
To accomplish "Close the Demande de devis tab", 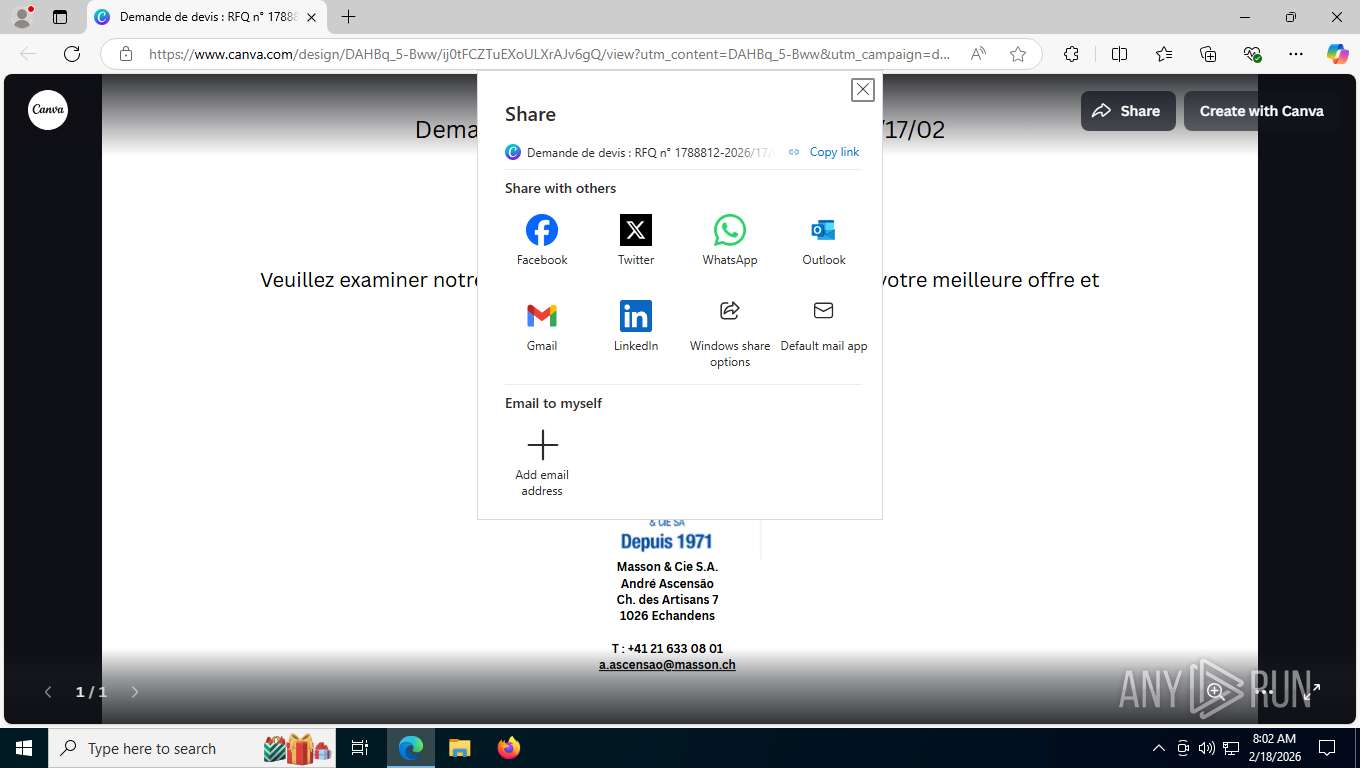I will point(311,17).
